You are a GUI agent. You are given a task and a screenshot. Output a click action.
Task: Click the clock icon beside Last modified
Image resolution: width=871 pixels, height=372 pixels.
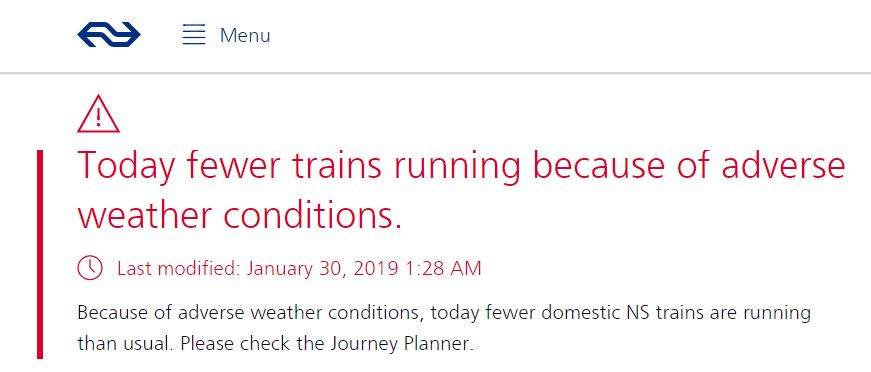click(x=90, y=268)
